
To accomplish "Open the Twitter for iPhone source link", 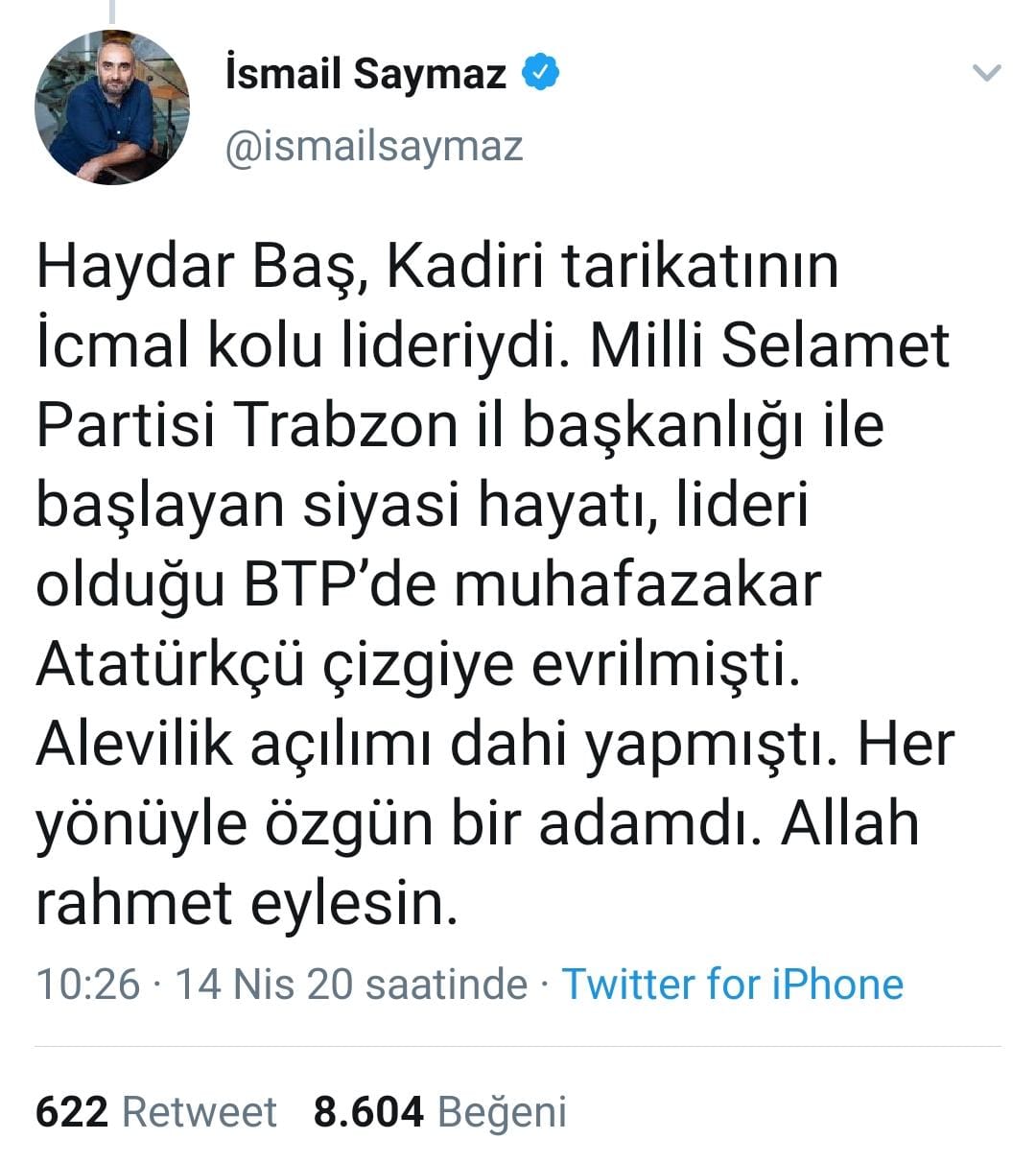I will coord(732,985).
